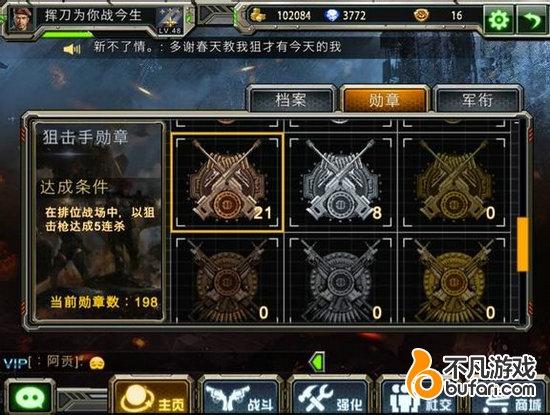Expand chat panel with green arrow
The image size is (550, 415).
tap(318, 362)
